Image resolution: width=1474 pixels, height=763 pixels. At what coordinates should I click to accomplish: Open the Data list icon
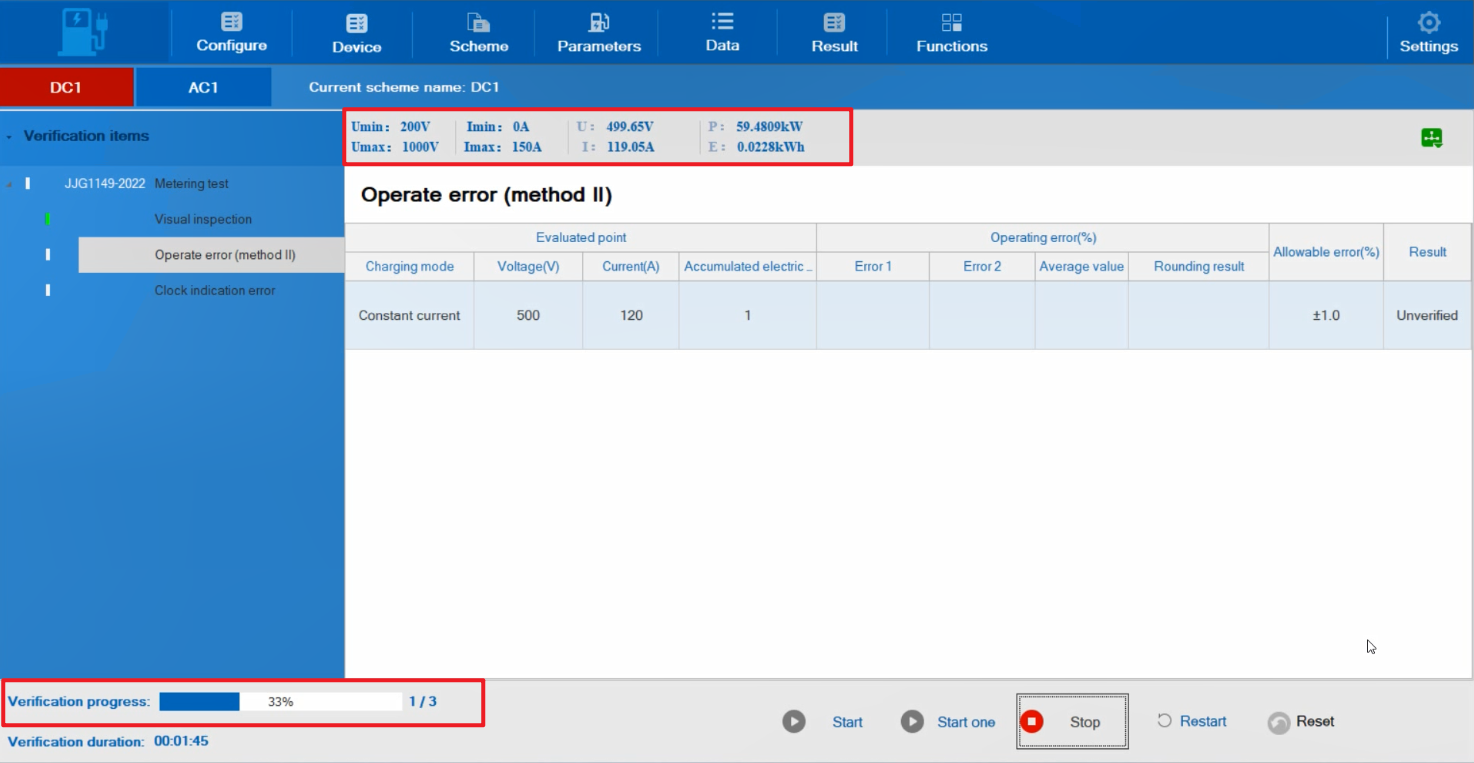tap(722, 21)
